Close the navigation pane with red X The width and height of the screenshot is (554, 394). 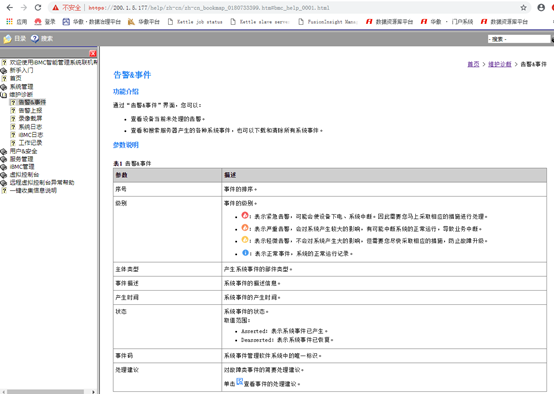click(x=93, y=53)
